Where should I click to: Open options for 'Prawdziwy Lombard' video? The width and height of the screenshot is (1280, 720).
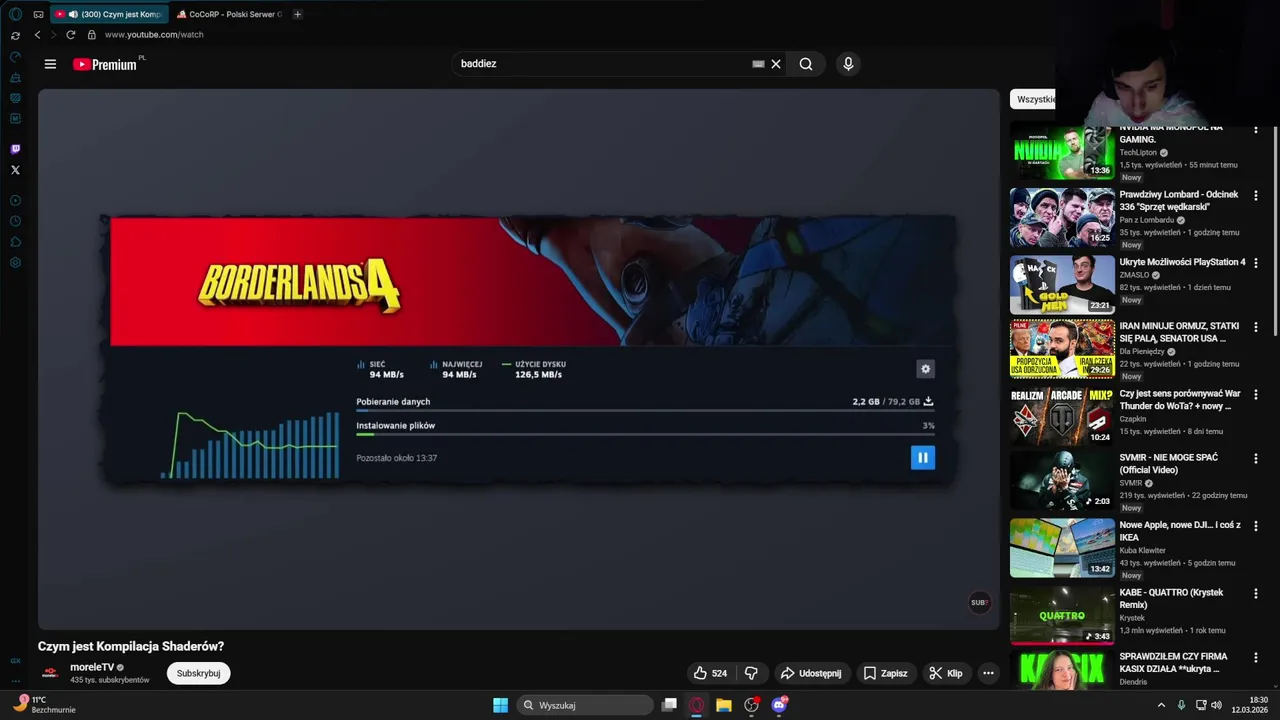[x=1256, y=196]
